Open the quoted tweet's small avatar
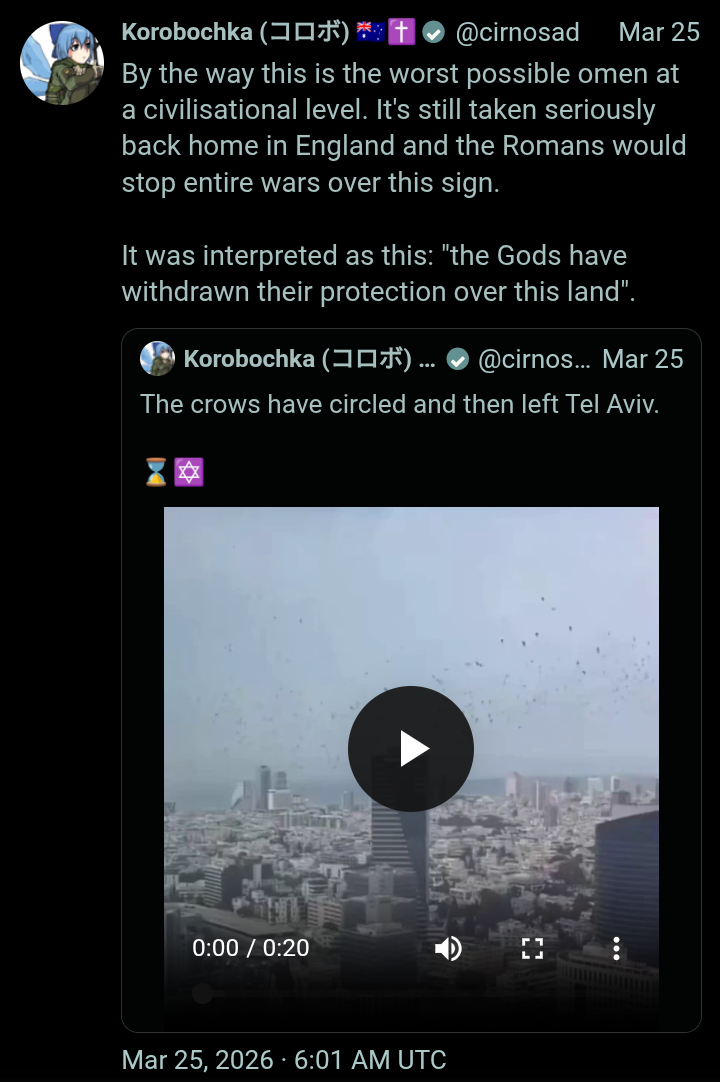The width and height of the screenshot is (720, 1082). click(157, 359)
